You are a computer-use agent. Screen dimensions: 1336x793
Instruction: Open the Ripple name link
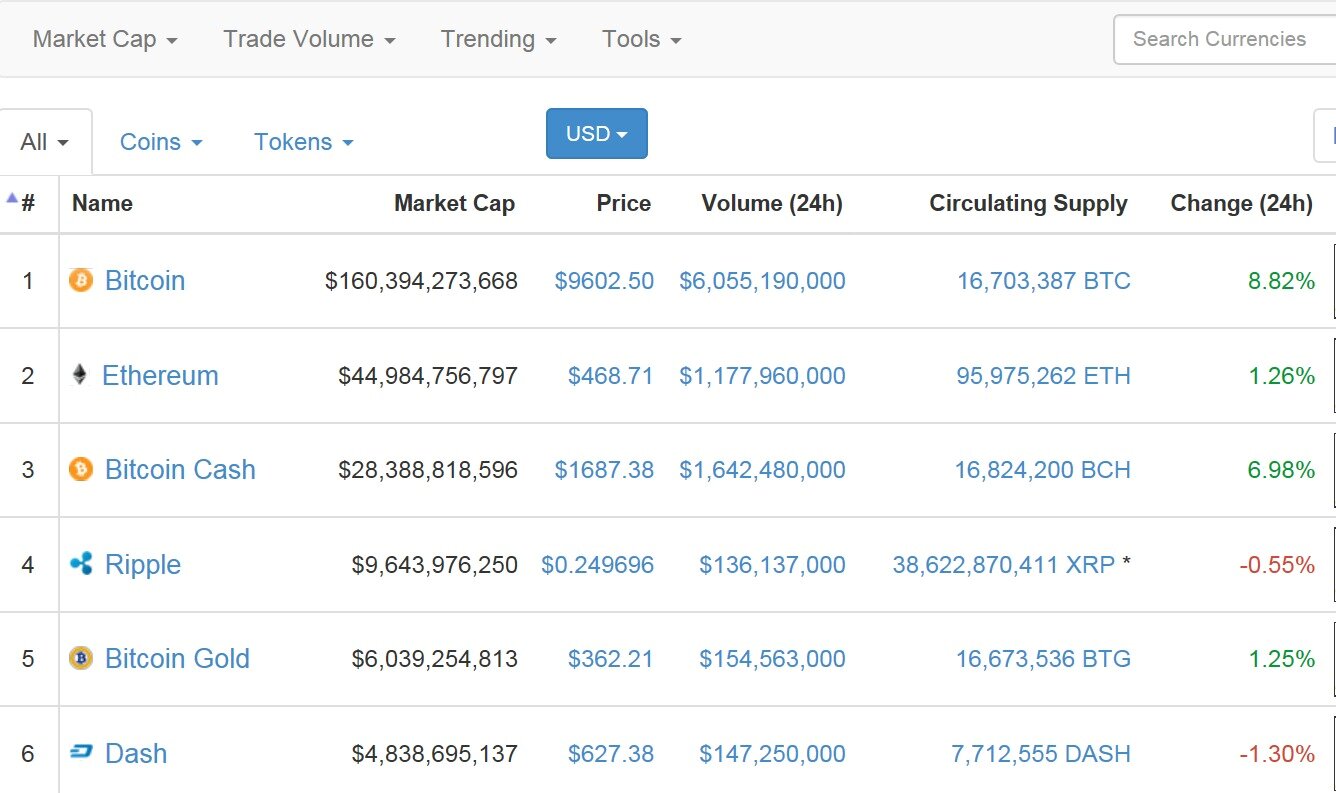[x=143, y=564]
